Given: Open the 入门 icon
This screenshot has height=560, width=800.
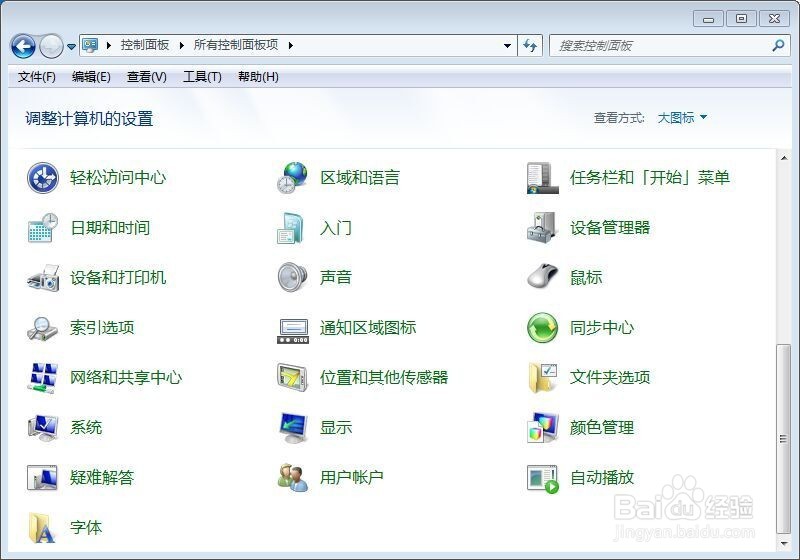Looking at the screenshot, I should coord(292,227).
